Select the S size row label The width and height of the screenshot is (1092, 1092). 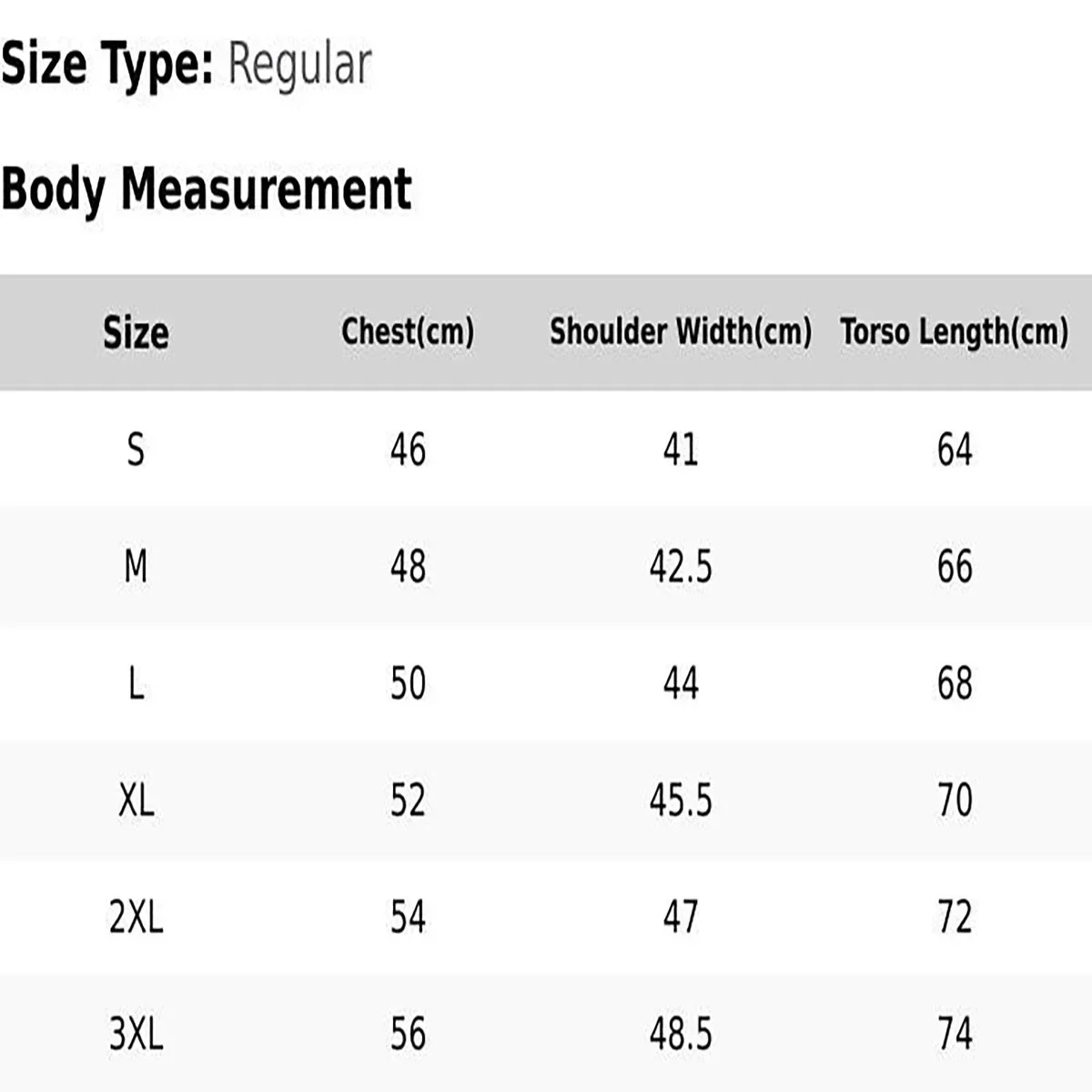[x=136, y=450]
